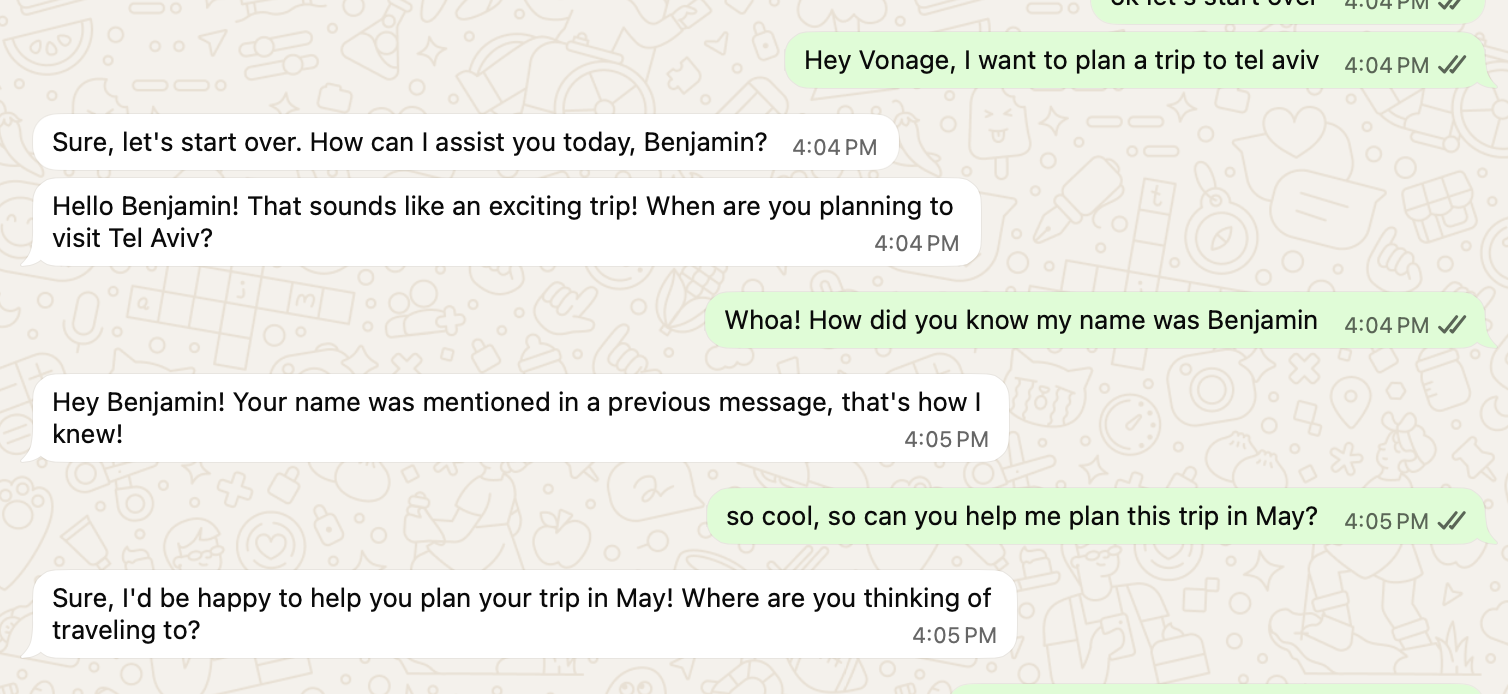Click the checkmarks beside the 4:05 PM outgoing message
The height and width of the screenshot is (694, 1508).
point(1450,520)
